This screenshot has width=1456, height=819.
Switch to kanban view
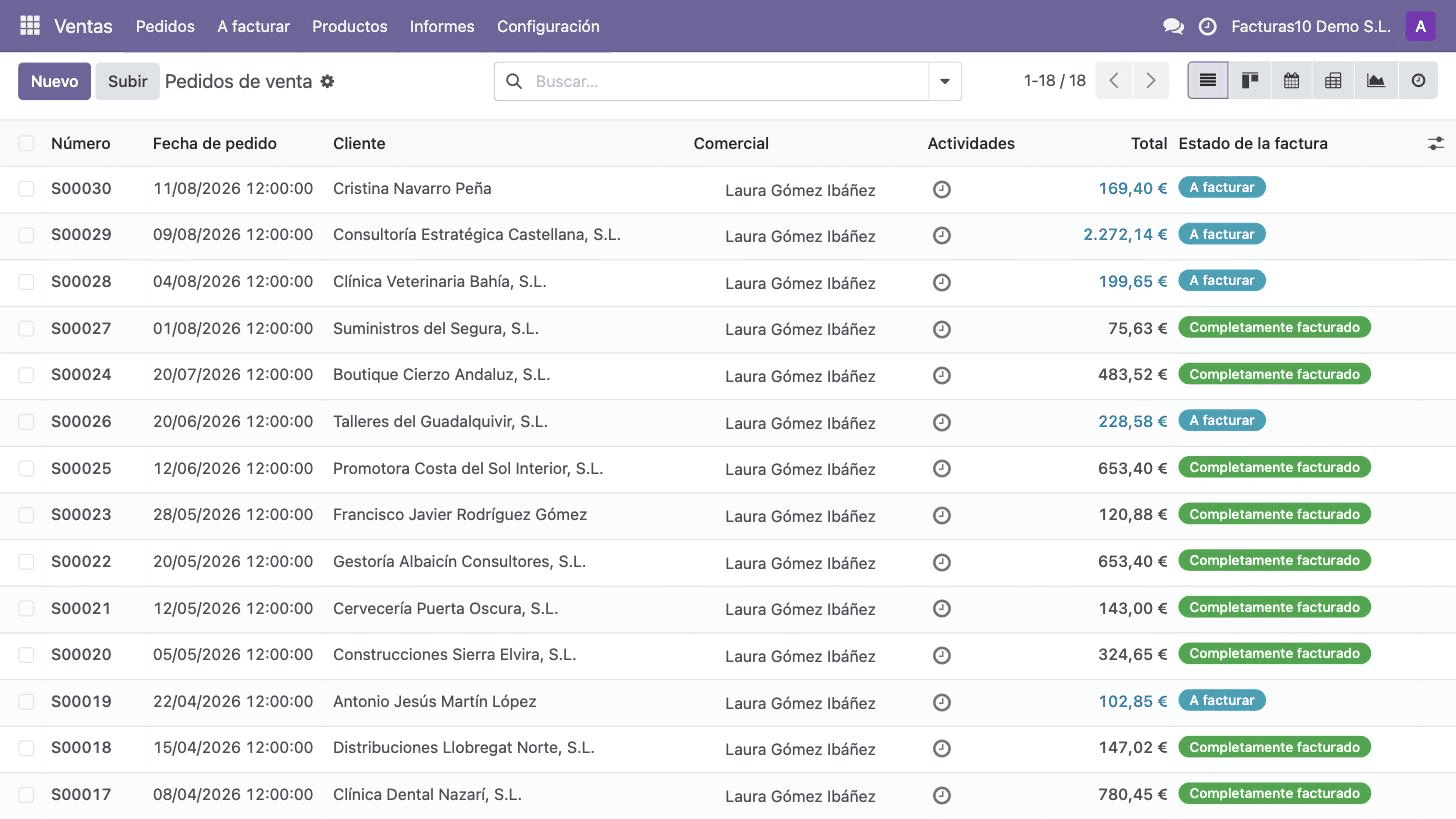click(x=1250, y=81)
